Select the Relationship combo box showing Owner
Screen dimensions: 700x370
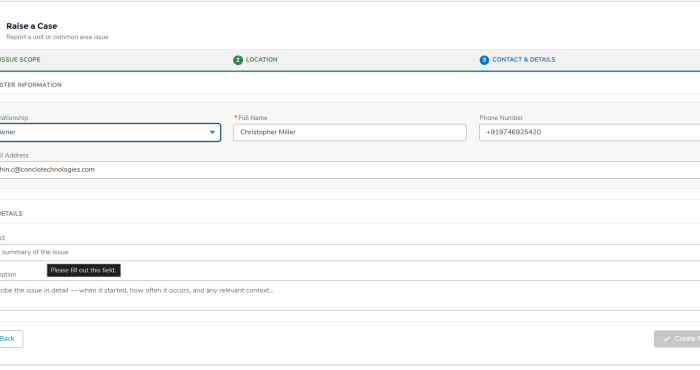pos(110,133)
